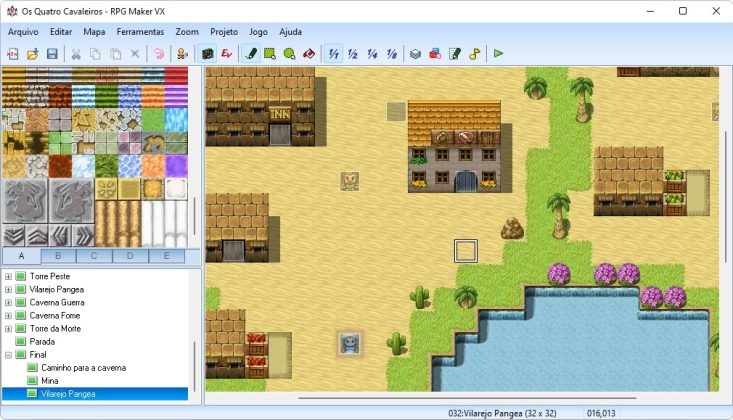Click the Delete X icon in the toolbar

point(135,54)
